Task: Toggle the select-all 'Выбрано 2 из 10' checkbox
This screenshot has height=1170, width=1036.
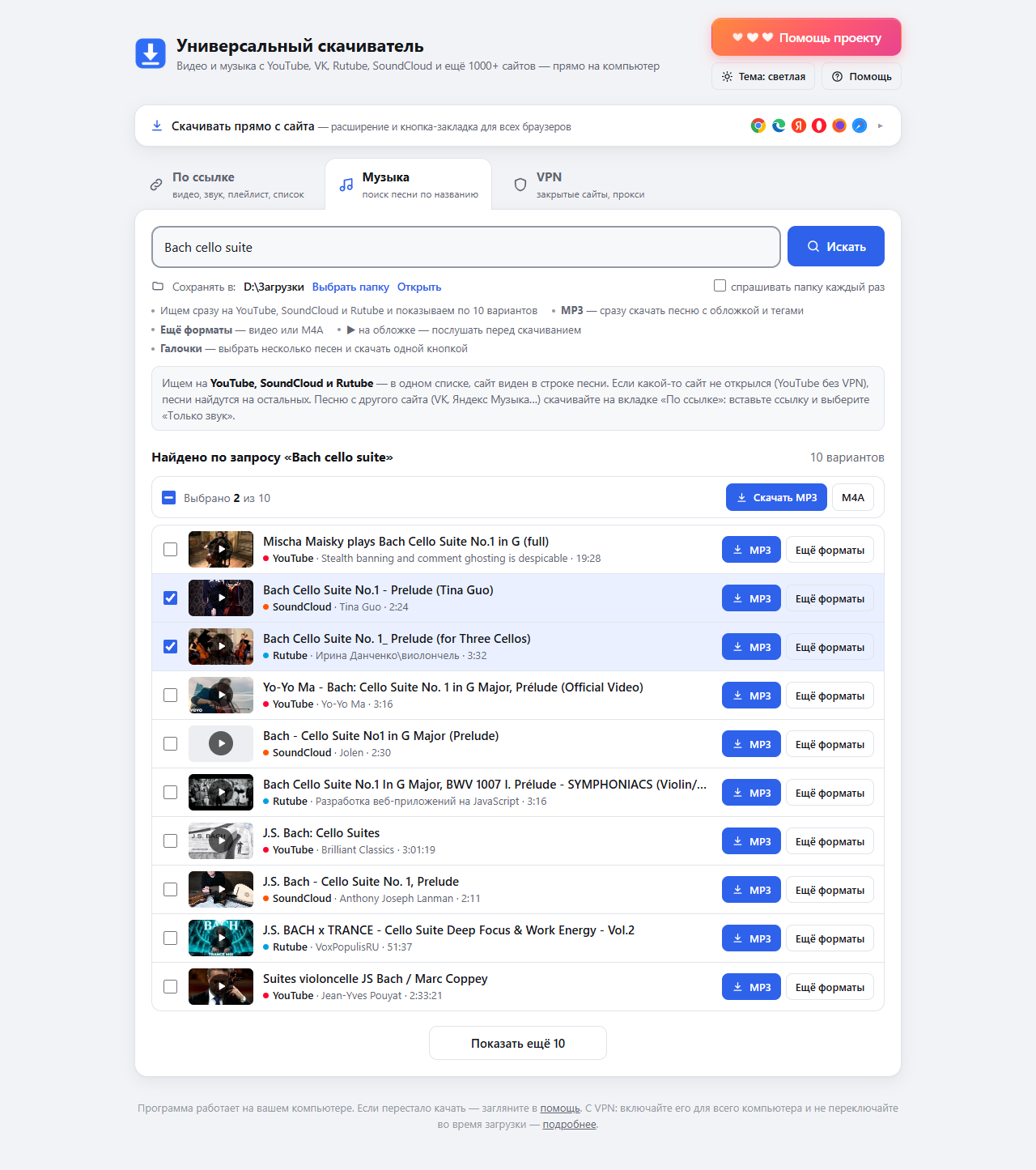Action: click(x=168, y=497)
